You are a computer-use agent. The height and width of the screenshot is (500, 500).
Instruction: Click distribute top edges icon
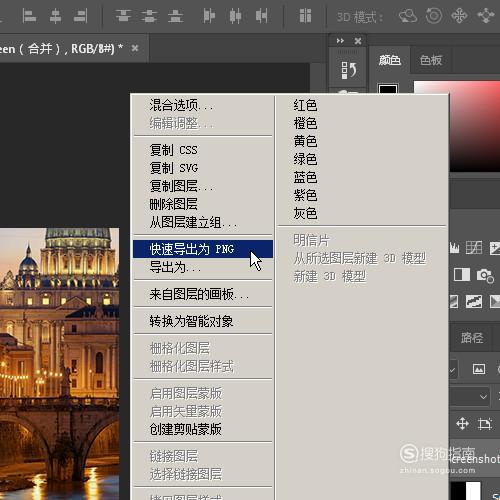[x=123, y=16]
